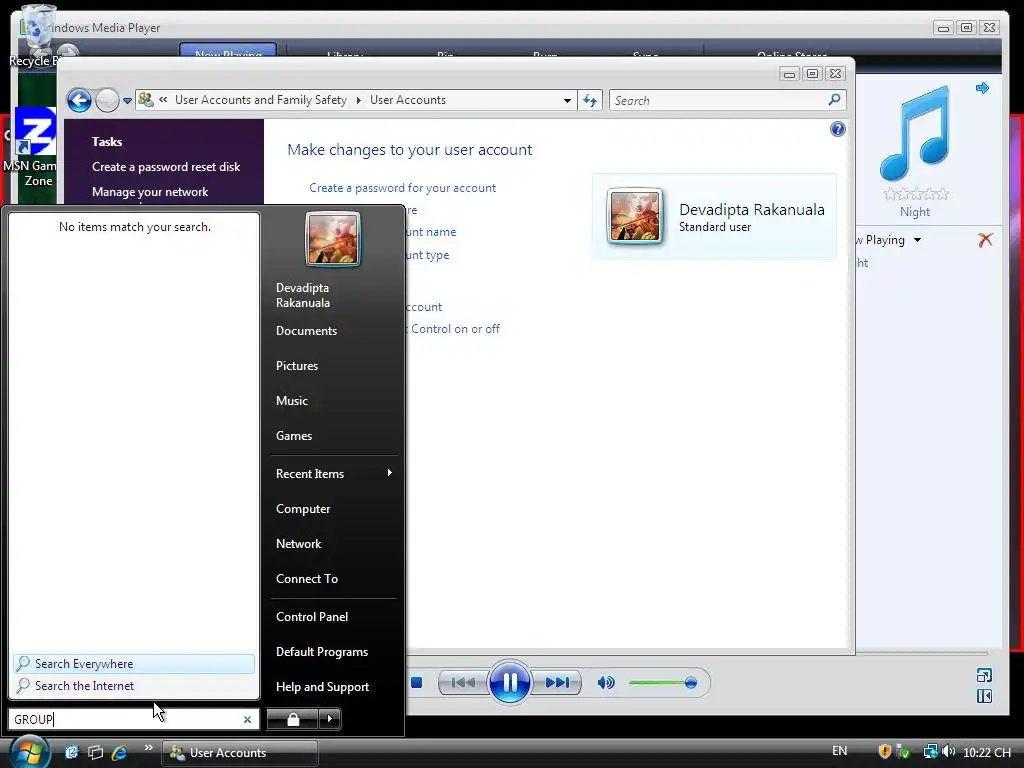Image resolution: width=1024 pixels, height=768 pixels.
Task: Open Help and Support
Action: 323,687
